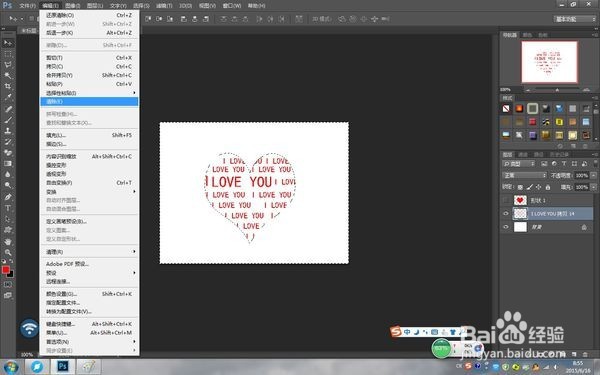Viewport: 600px width, 375px height.
Task: Toggle lock image pixels brush icon
Action: (530, 187)
